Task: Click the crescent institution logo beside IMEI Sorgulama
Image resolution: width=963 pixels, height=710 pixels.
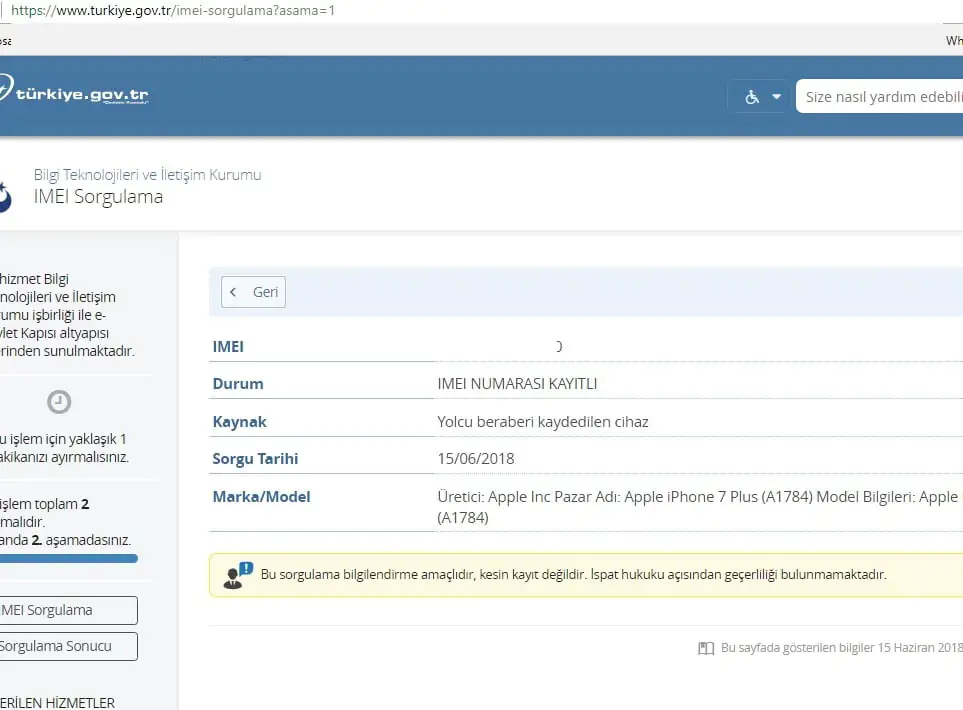Action: [4, 196]
